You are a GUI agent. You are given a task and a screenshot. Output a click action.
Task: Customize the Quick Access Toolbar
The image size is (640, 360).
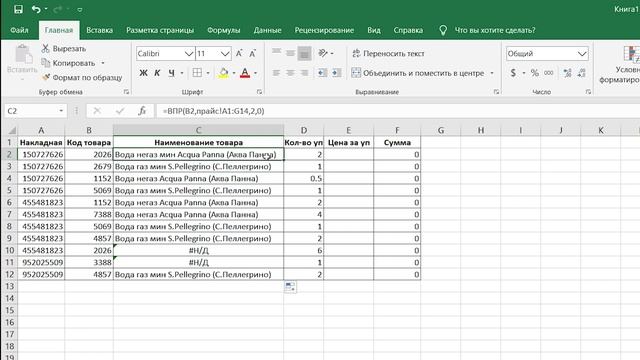tap(80, 9)
